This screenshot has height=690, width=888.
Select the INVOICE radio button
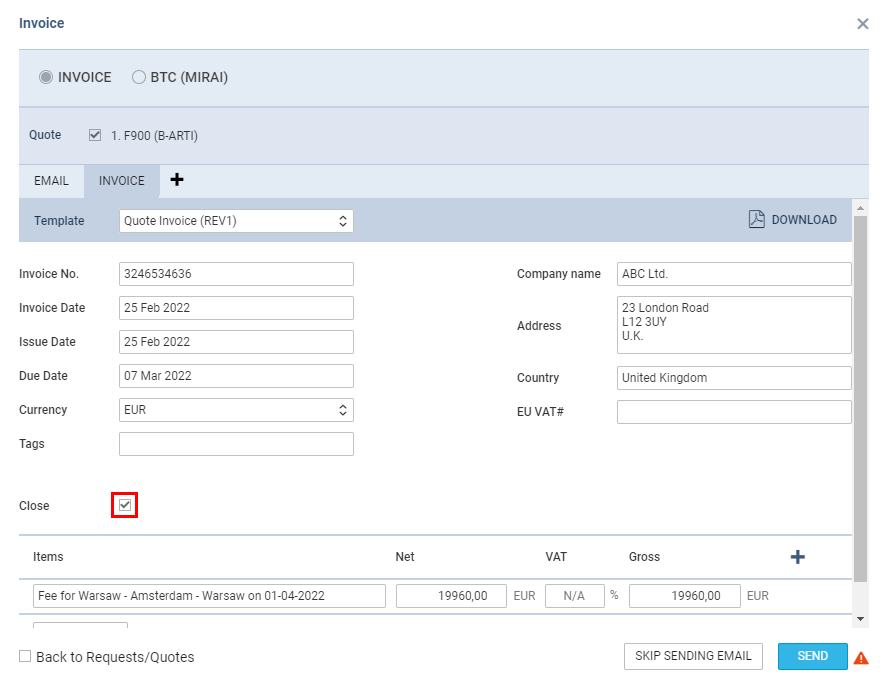coord(46,77)
